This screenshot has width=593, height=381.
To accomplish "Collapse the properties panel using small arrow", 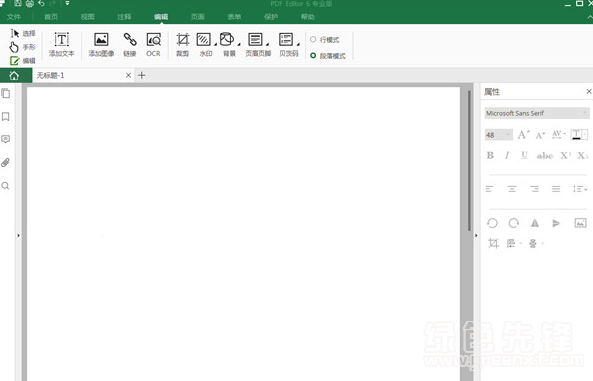I will tap(476, 235).
